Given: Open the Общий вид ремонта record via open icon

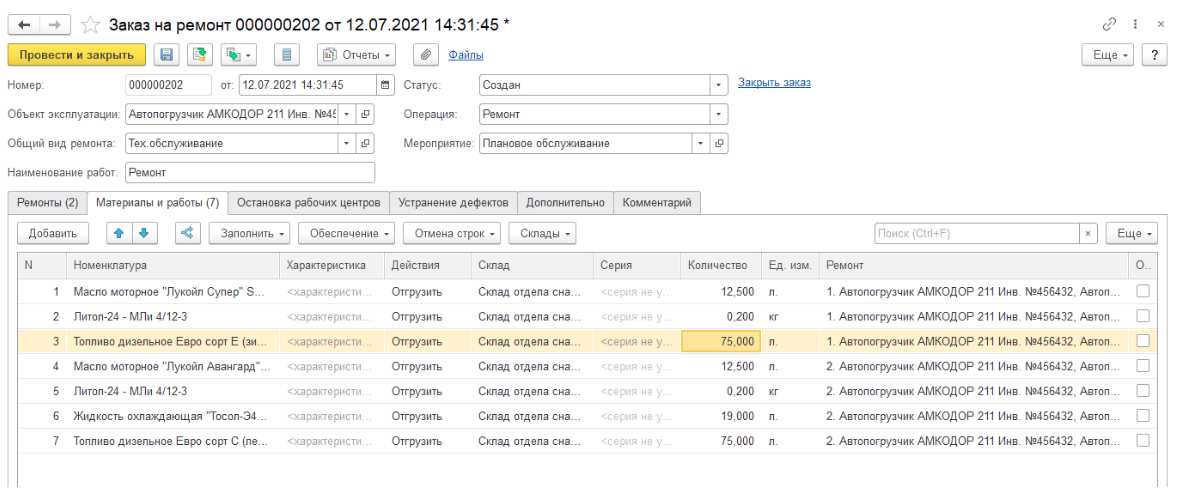Looking at the screenshot, I should tap(365, 143).
